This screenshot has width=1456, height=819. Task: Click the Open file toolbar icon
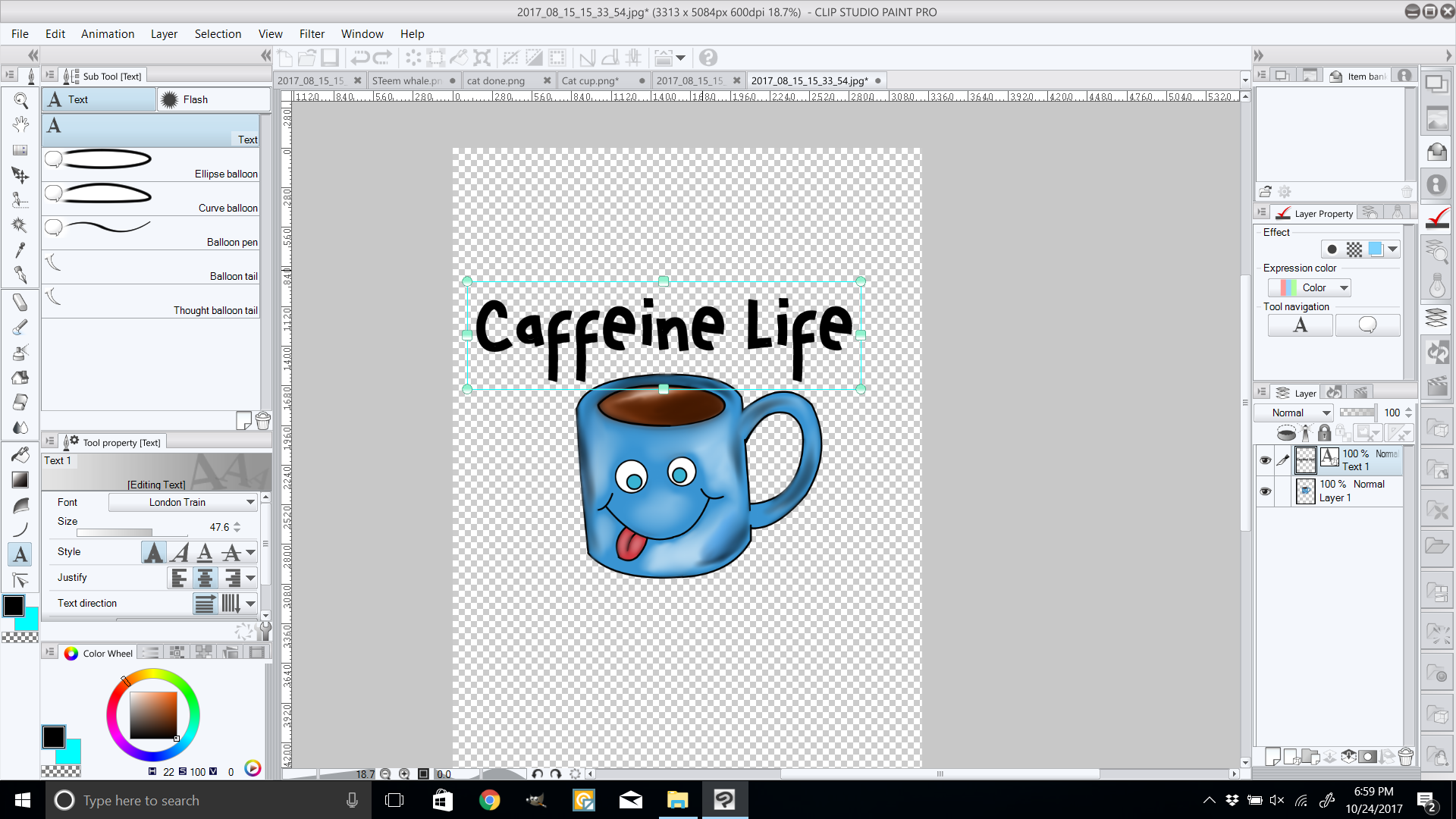[x=307, y=58]
